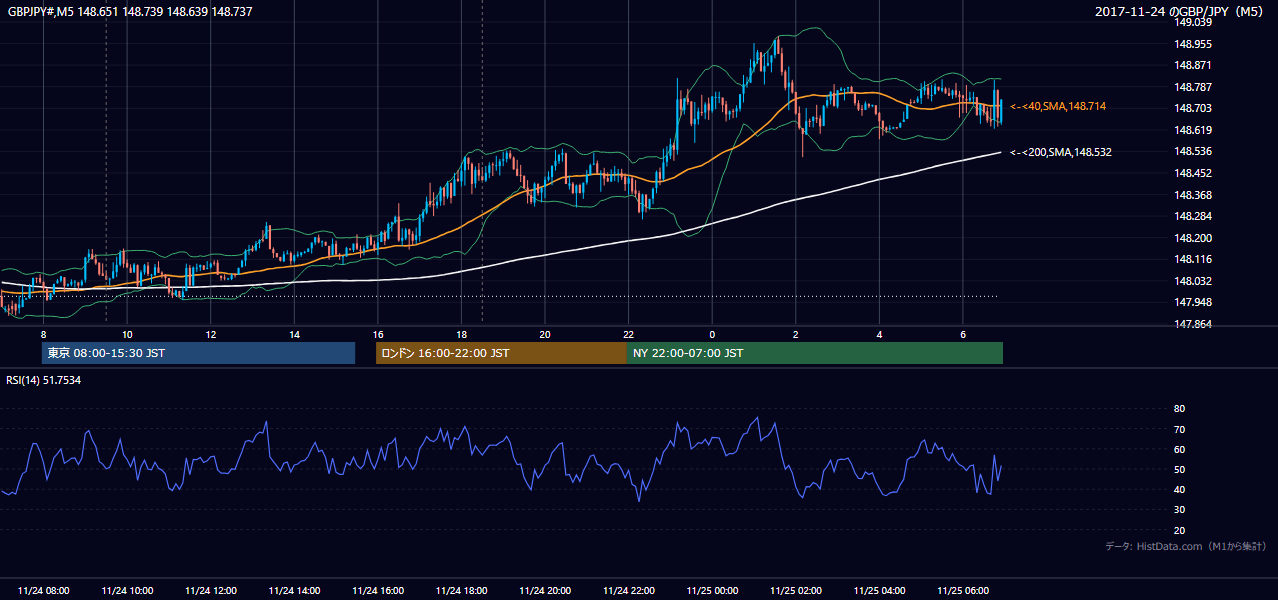Click the RSI 40 level label
Screen dimensions: 1278x600
pyautogui.click(x=1179, y=490)
